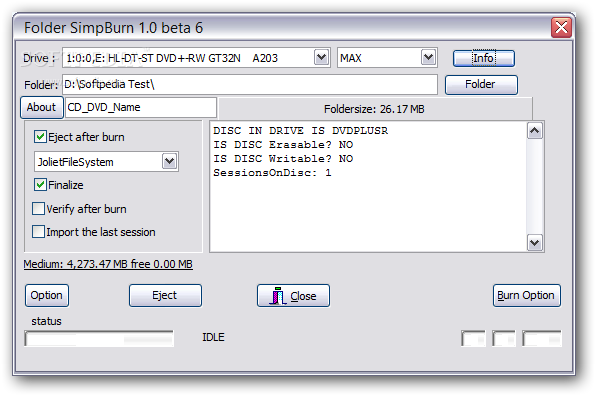
Task: Expand the JolietFileSystem dropdown
Action: click(170, 162)
